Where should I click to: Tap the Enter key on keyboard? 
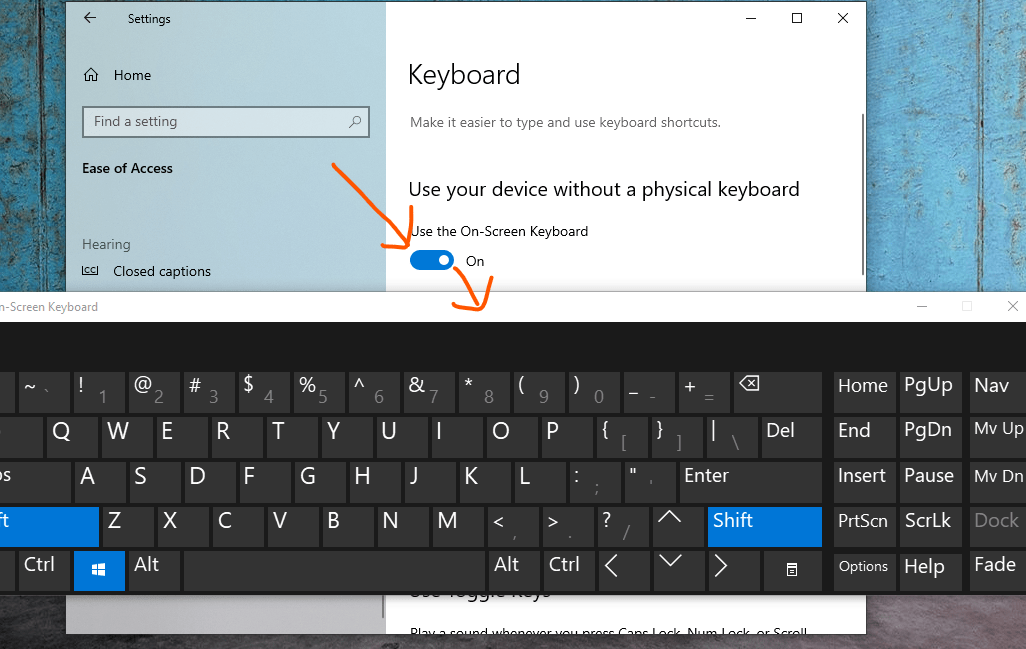point(751,482)
